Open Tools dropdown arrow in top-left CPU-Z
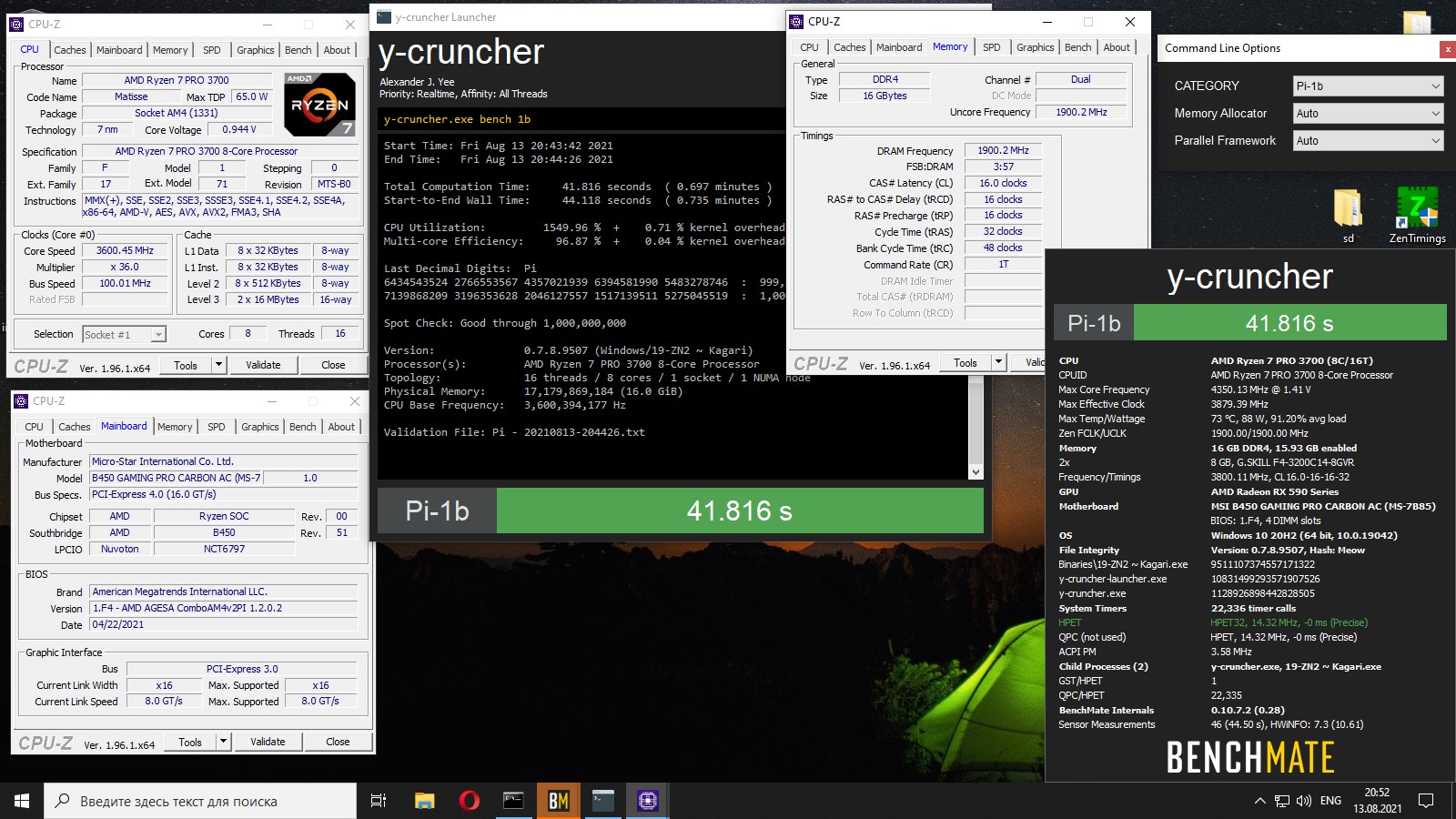Image resolution: width=1456 pixels, height=819 pixels. tap(218, 365)
